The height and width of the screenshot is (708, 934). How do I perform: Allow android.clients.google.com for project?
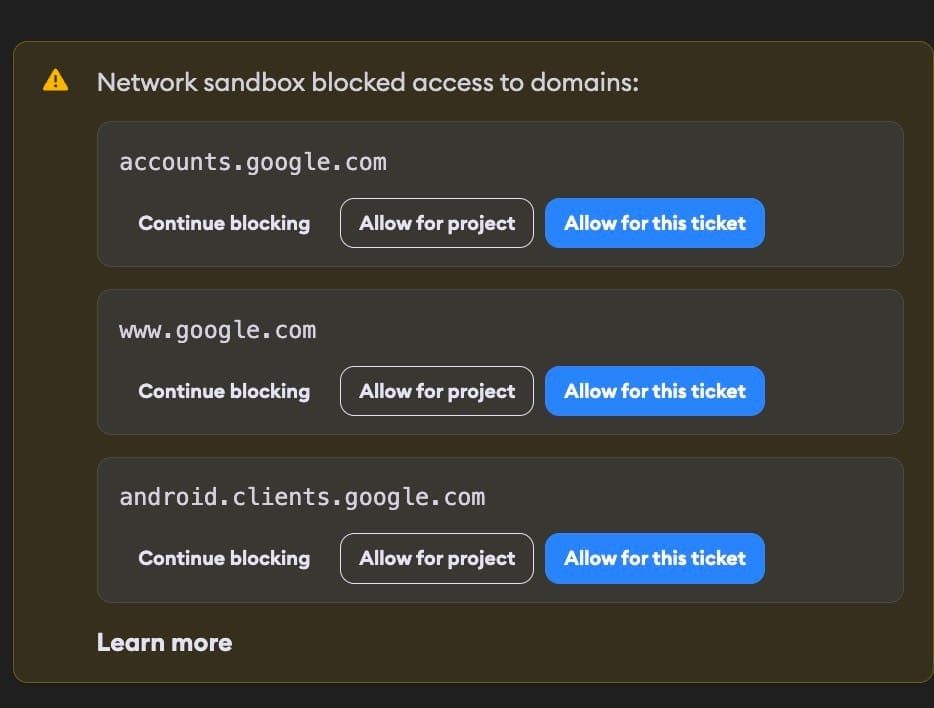pyautogui.click(x=437, y=559)
